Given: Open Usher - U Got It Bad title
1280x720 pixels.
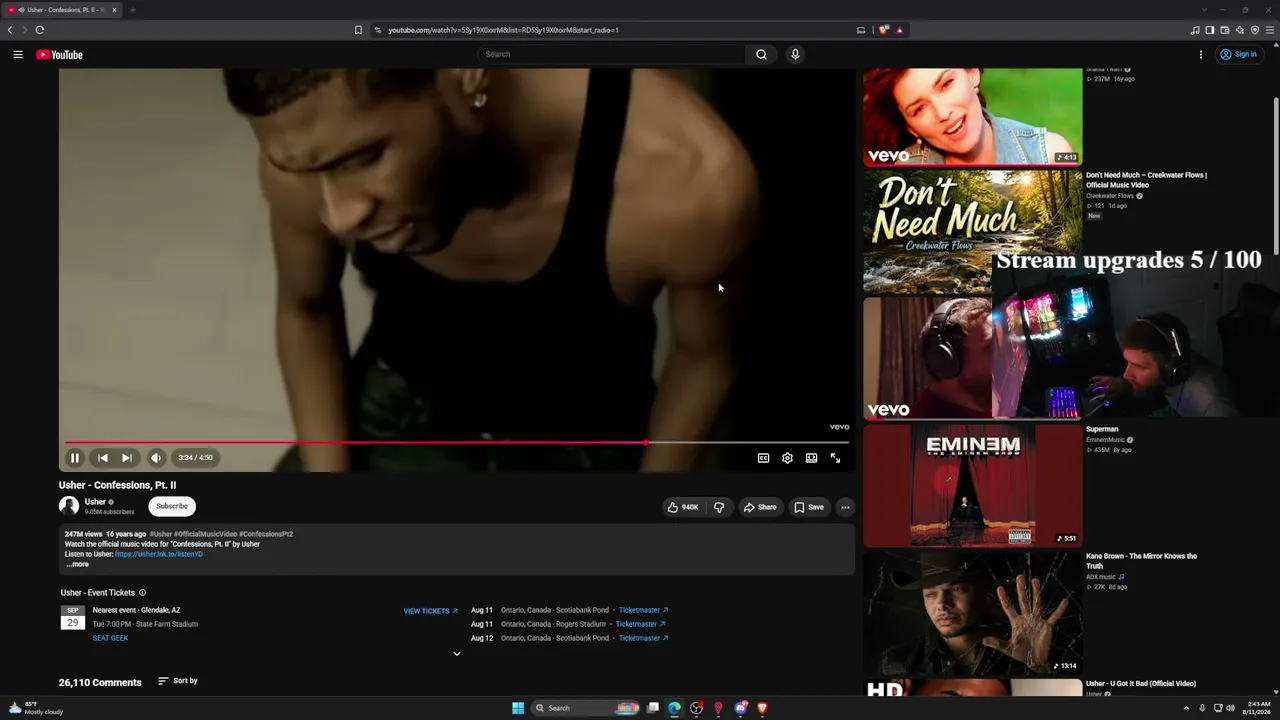Looking at the screenshot, I should pos(1141,684).
